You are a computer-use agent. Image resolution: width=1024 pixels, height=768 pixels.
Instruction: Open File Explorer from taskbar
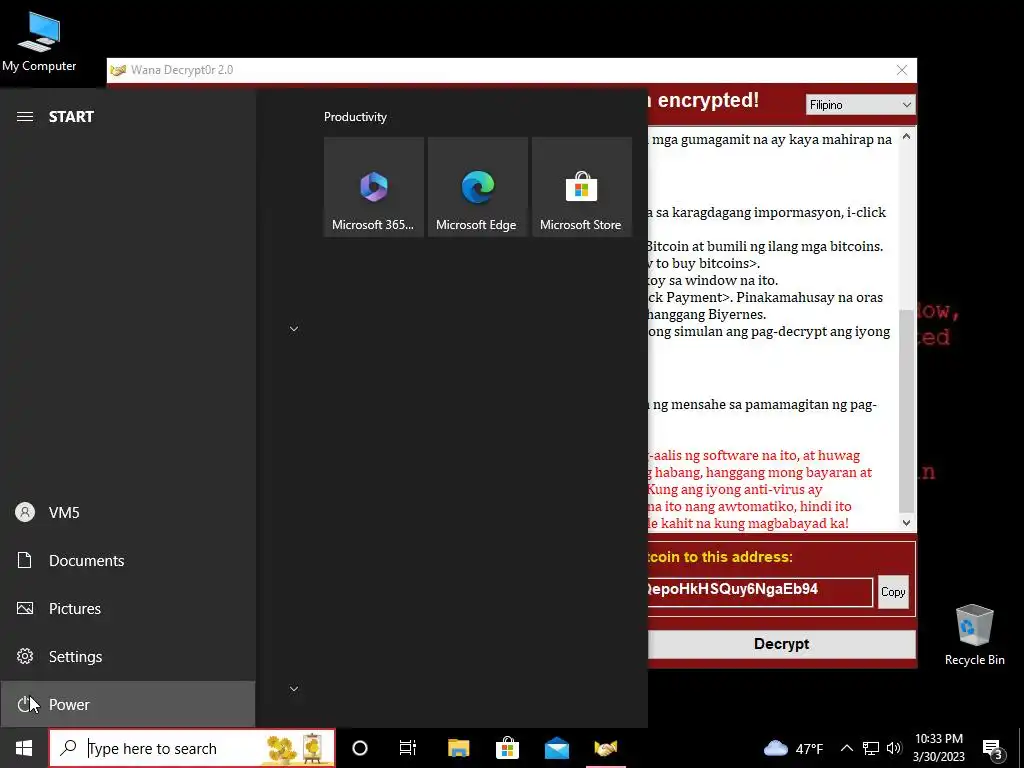click(x=458, y=748)
